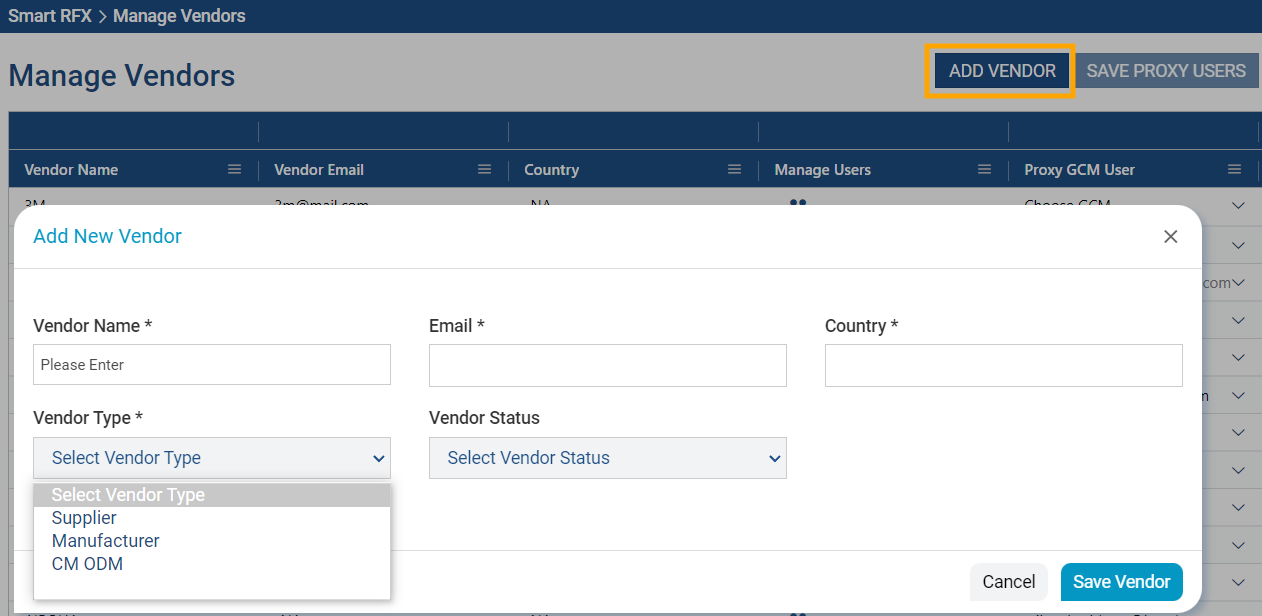Open Vendor Name column menu icon
This screenshot has height=616, width=1262.
tap(234, 170)
